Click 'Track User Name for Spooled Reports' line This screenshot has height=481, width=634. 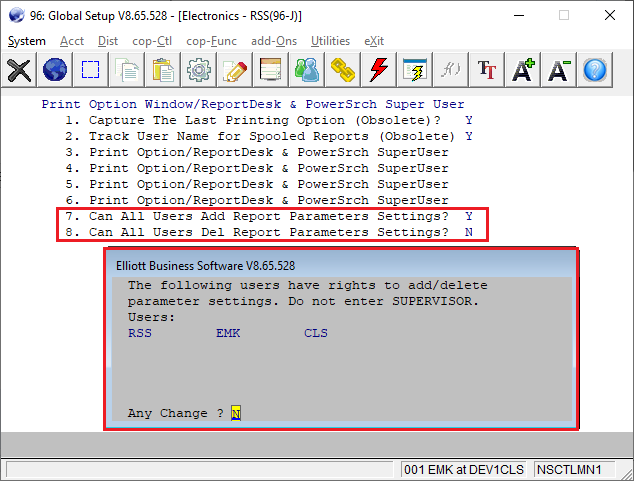click(x=260, y=136)
